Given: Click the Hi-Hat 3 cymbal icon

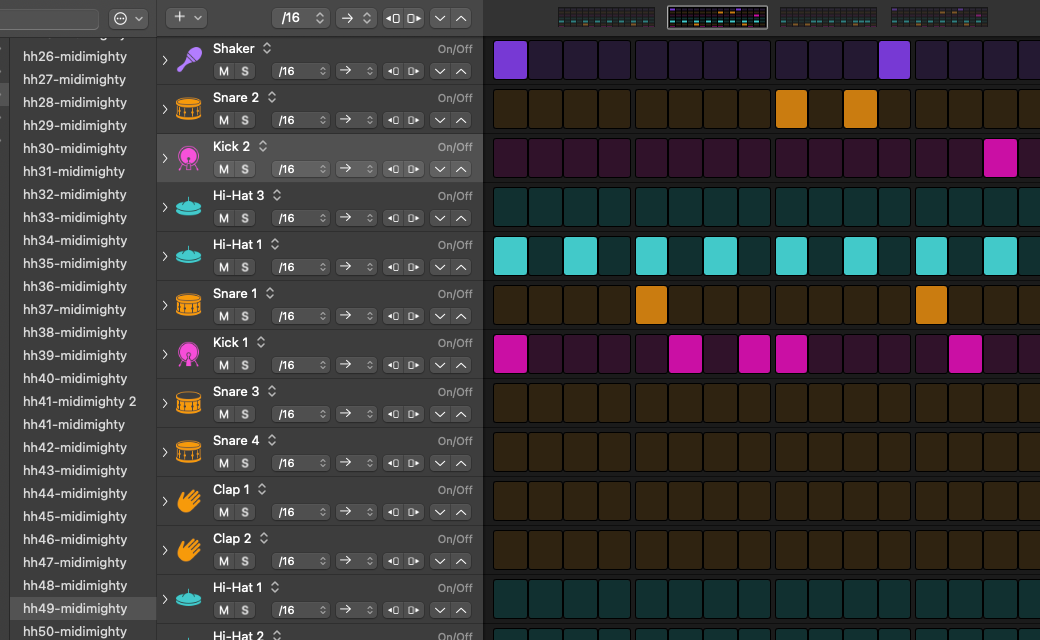Looking at the screenshot, I should tap(189, 207).
